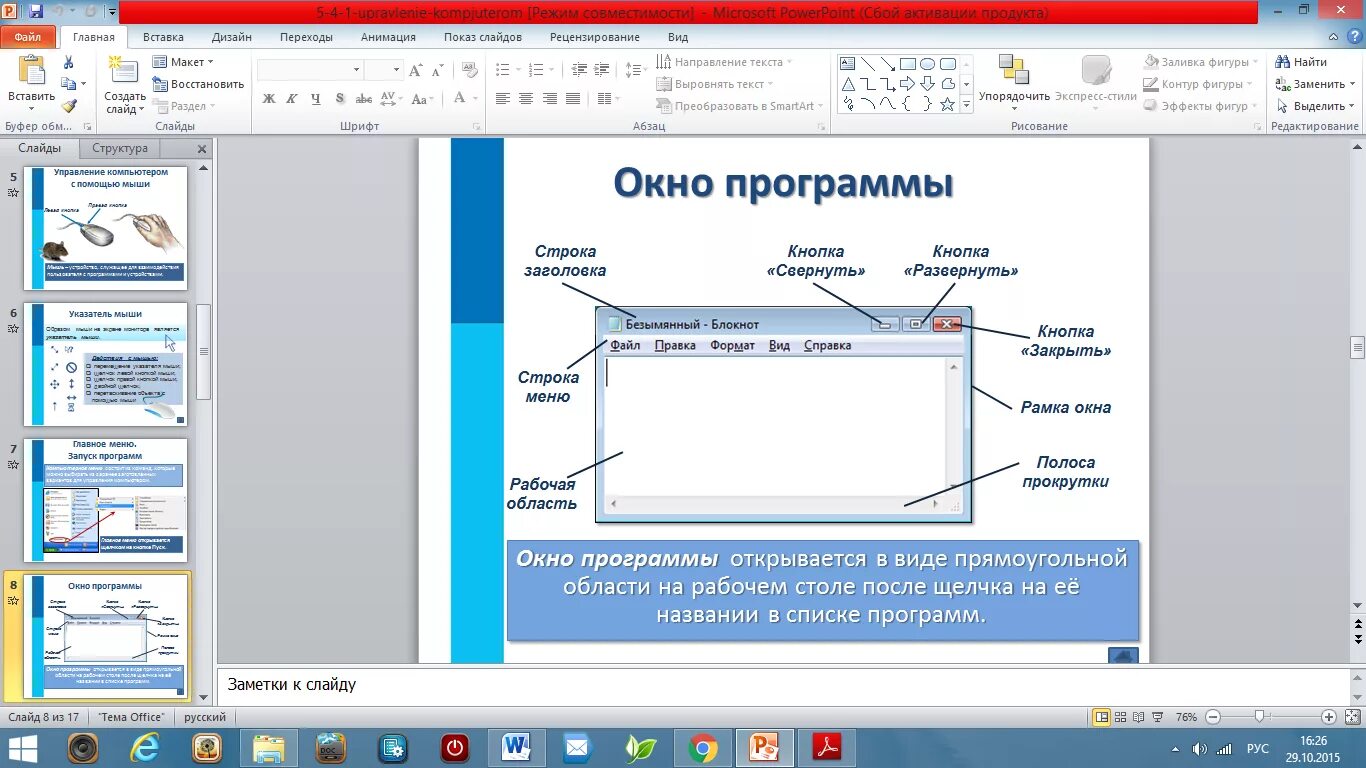Image resolution: width=1366 pixels, height=768 pixels.
Task: Select slide 7 Главное меню thumbnail
Action: pyautogui.click(x=105, y=500)
